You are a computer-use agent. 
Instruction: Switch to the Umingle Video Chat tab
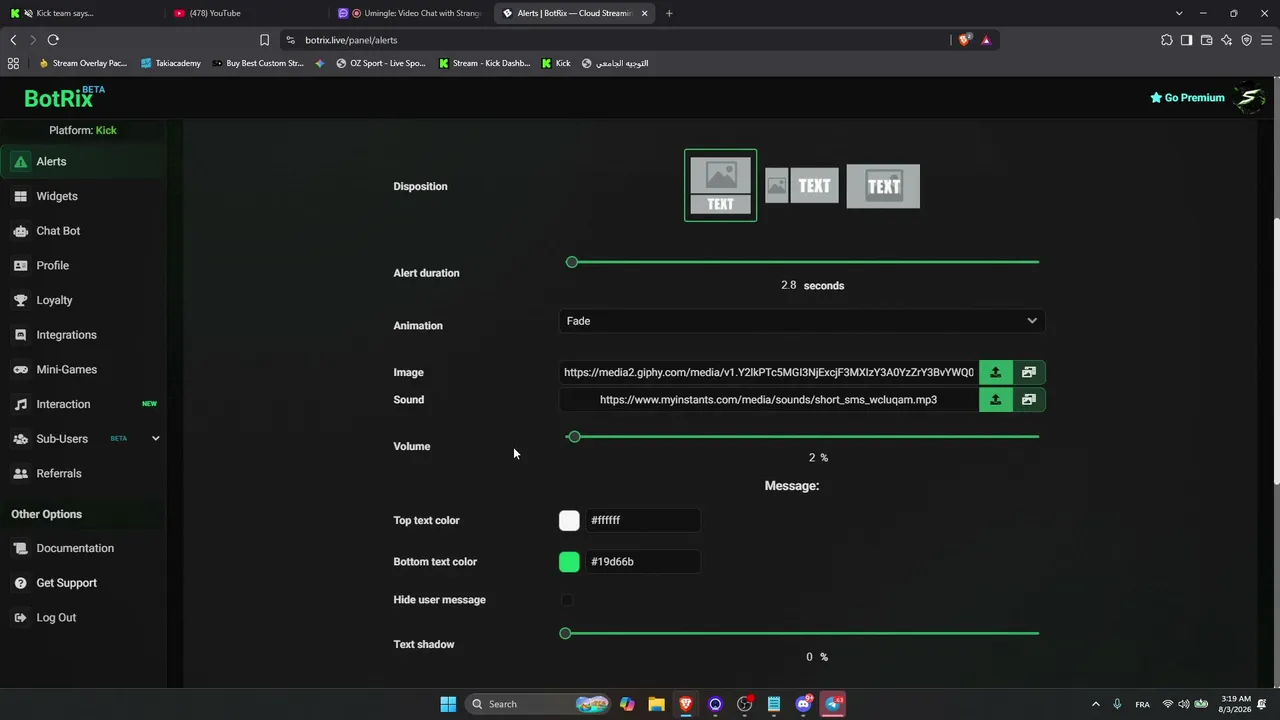click(x=410, y=13)
